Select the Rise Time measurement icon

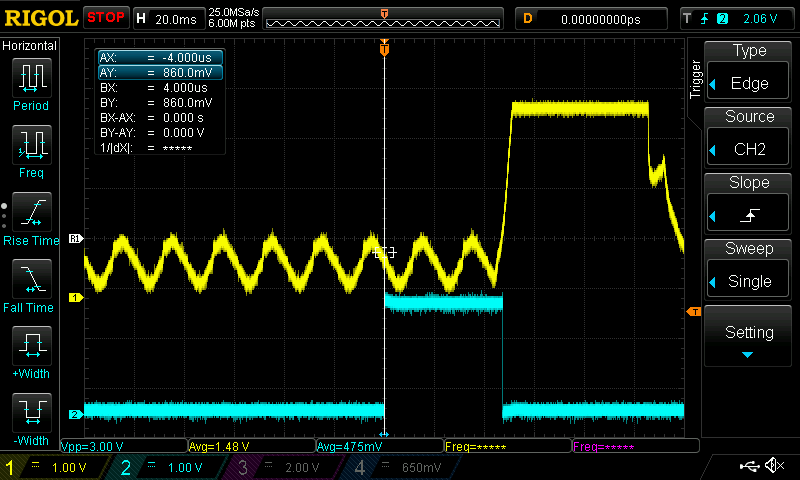32,212
